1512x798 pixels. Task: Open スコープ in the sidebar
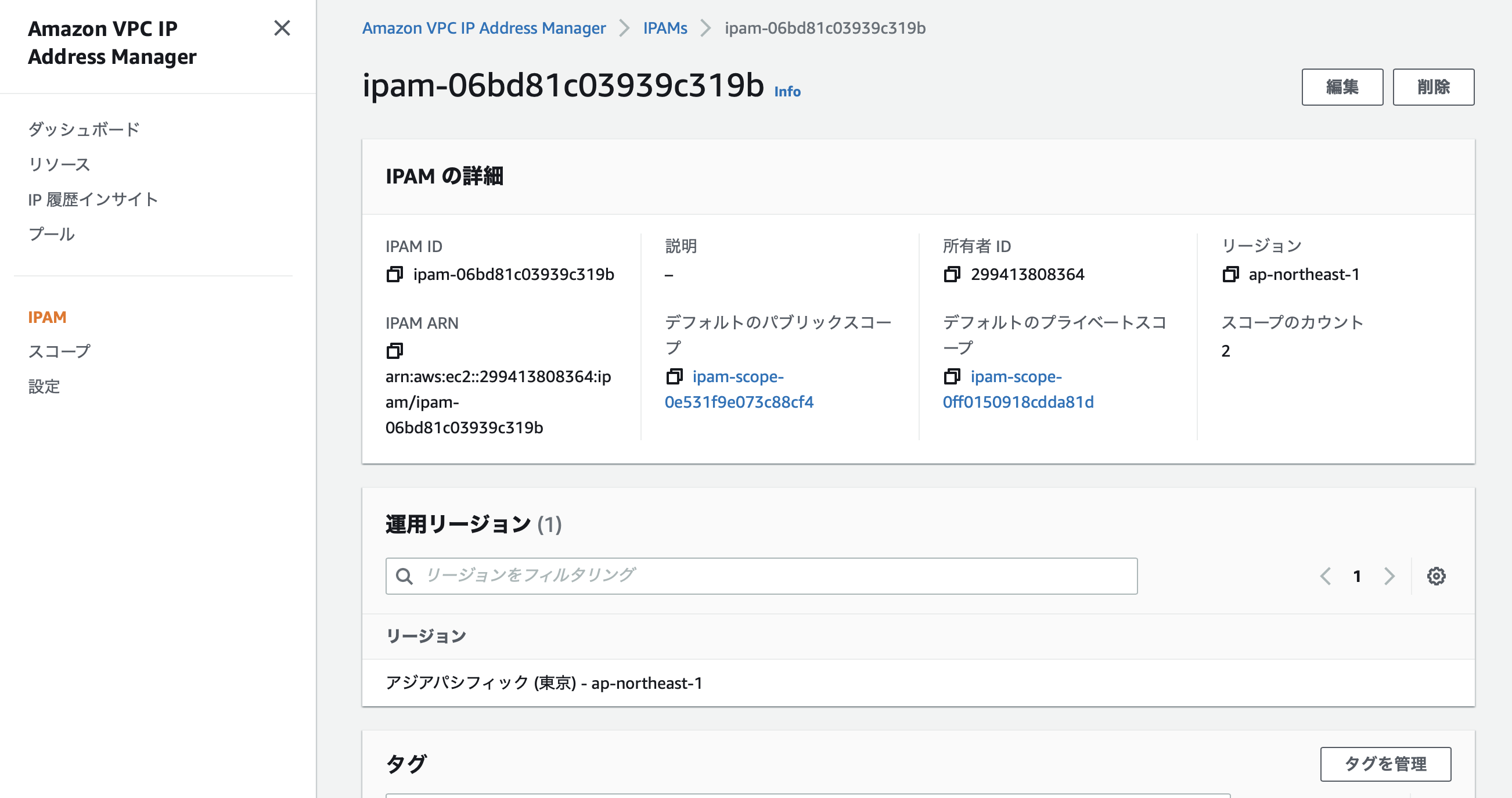(x=59, y=351)
